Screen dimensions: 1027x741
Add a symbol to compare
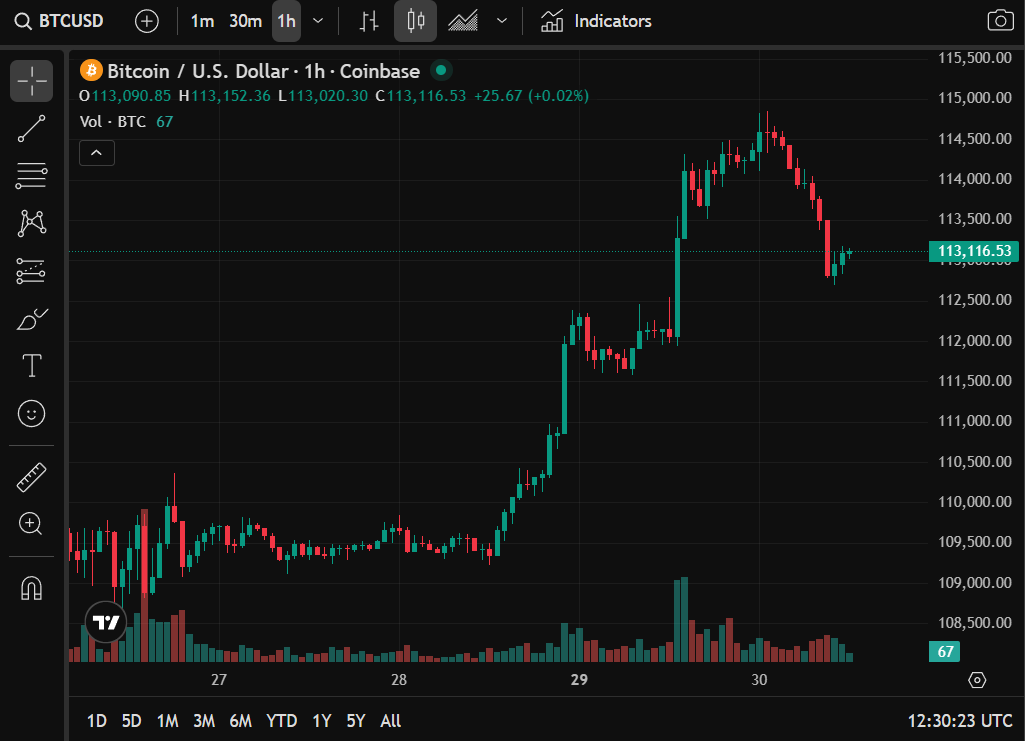(x=147, y=21)
